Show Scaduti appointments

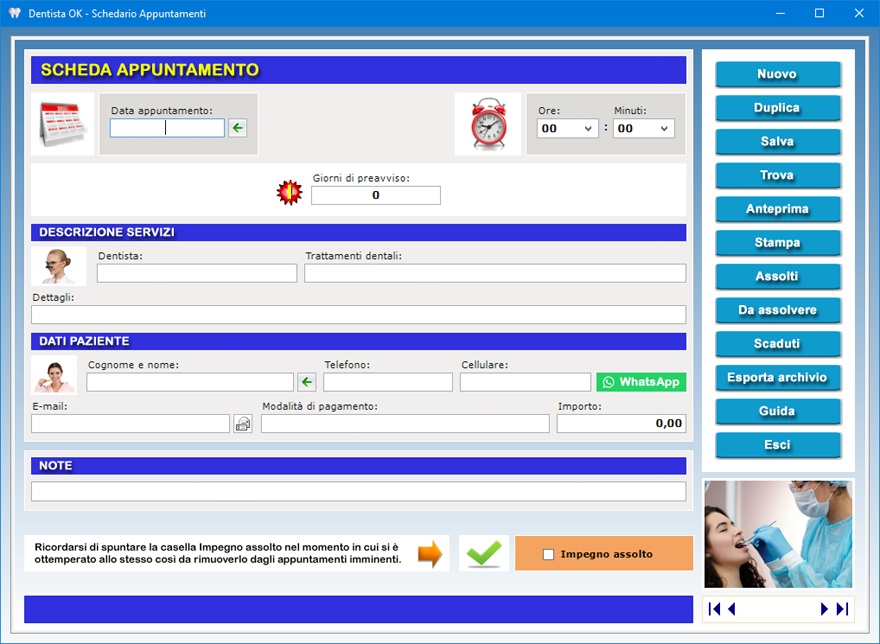[x=778, y=344]
